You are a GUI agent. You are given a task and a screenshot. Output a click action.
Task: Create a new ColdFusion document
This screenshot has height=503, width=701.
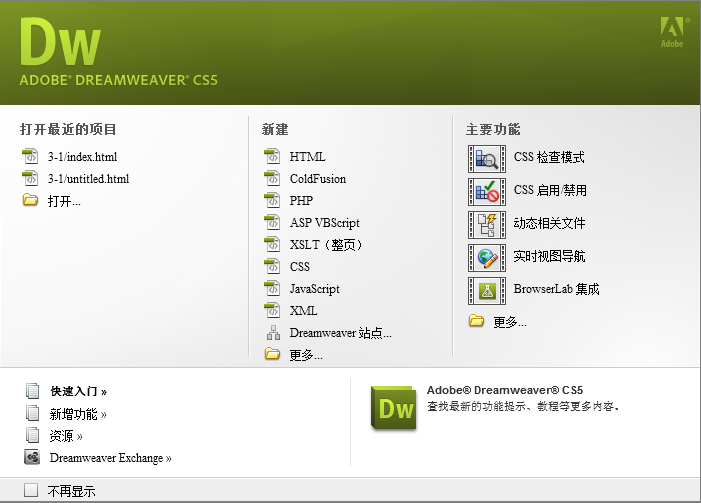coord(317,179)
